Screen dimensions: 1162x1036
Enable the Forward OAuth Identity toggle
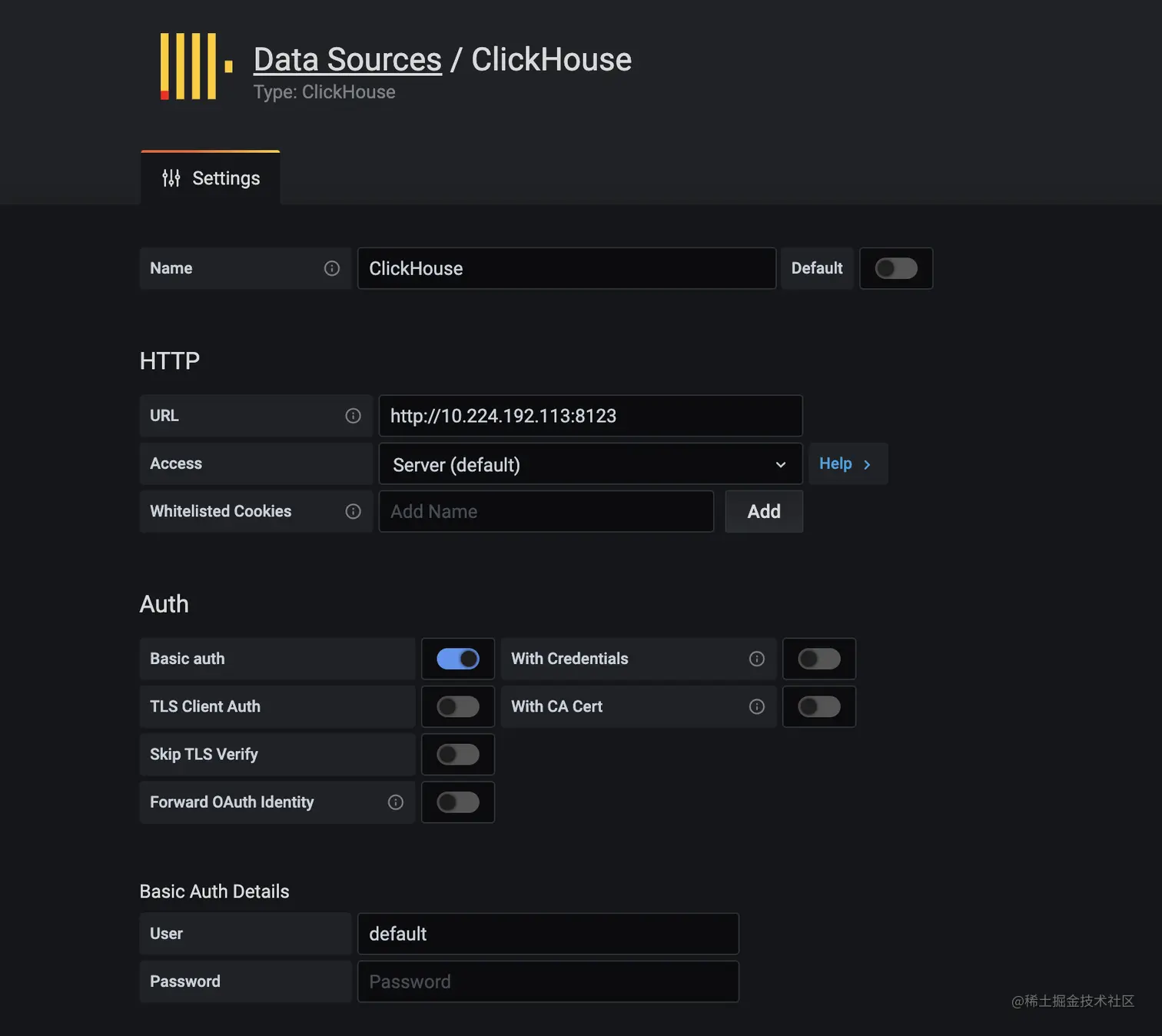458,802
